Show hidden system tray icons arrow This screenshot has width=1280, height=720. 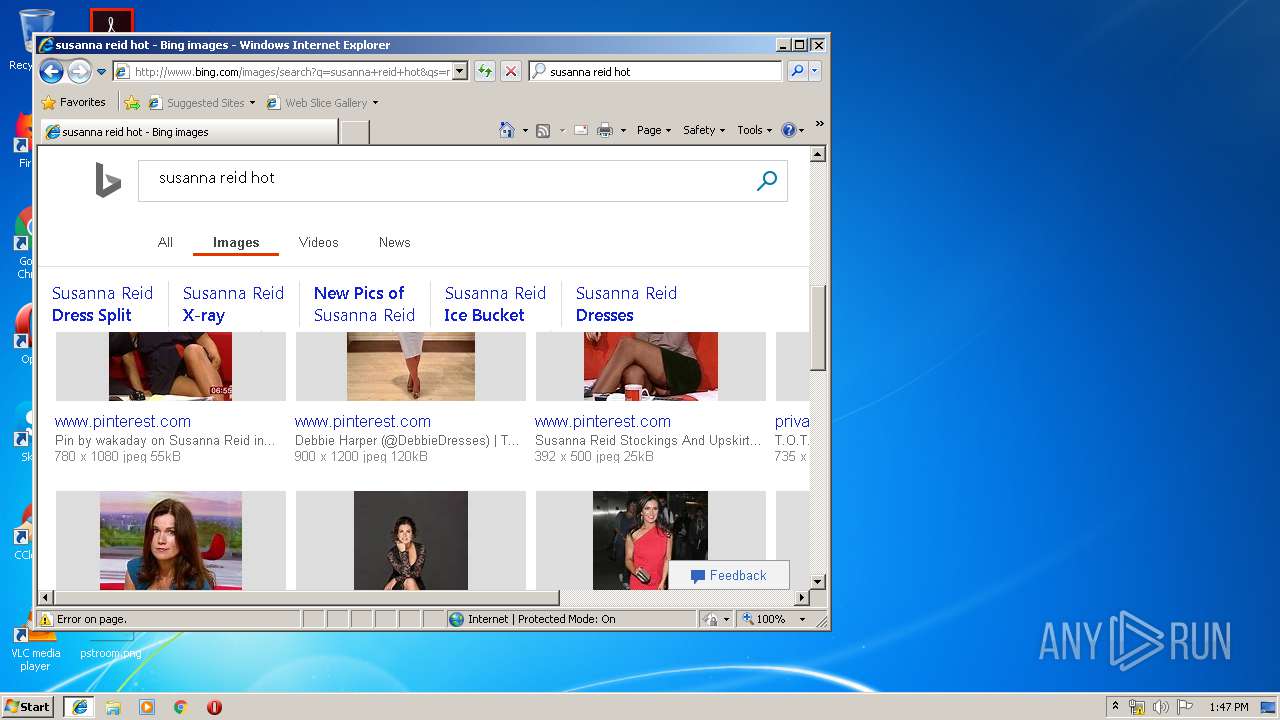pos(1115,707)
